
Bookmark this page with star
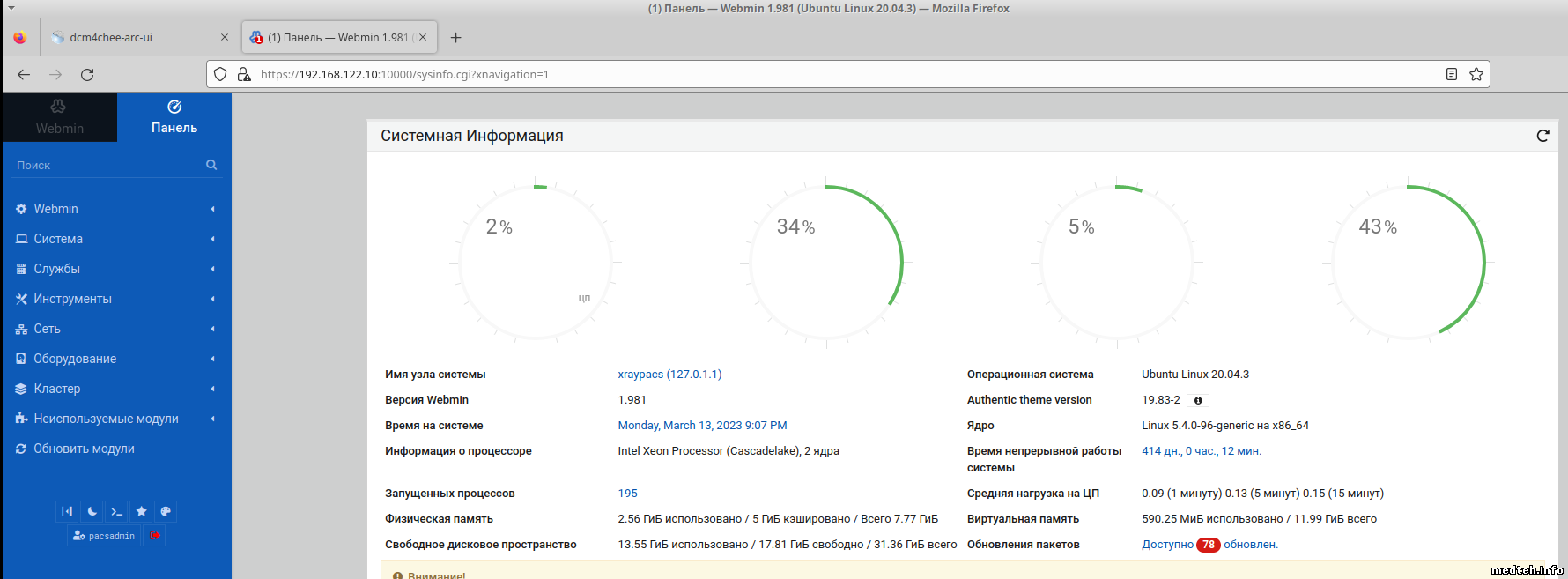(x=1476, y=74)
